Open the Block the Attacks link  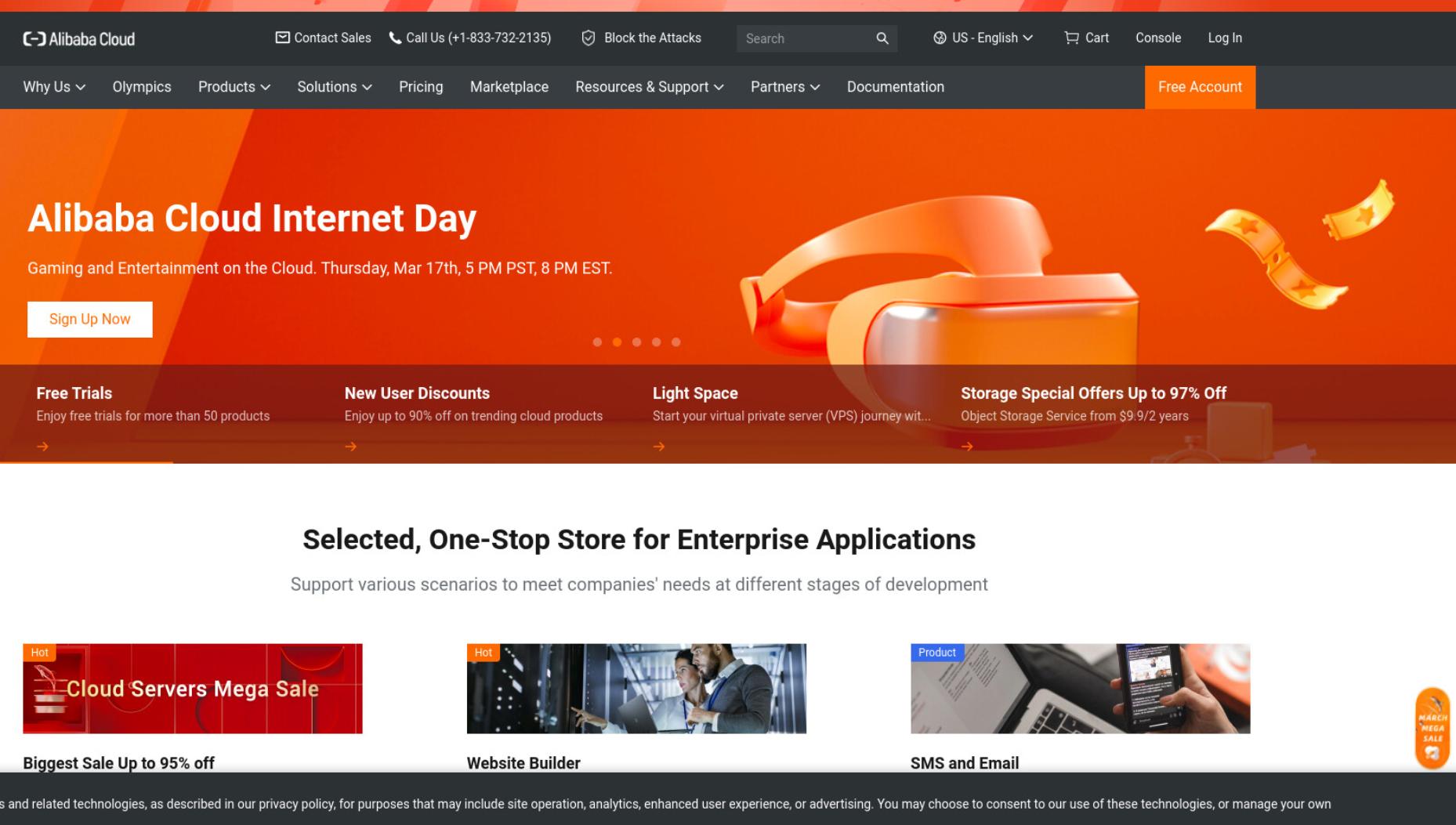pos(653,38)
